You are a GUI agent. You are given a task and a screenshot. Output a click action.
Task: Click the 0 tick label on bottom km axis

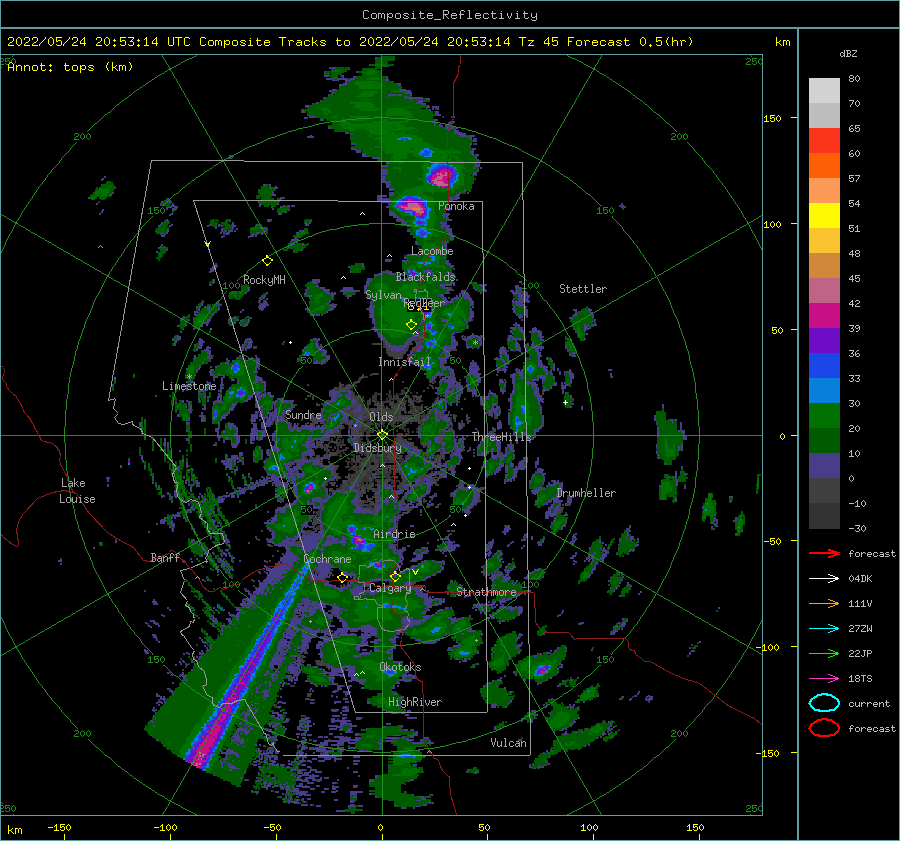(380, 827)
